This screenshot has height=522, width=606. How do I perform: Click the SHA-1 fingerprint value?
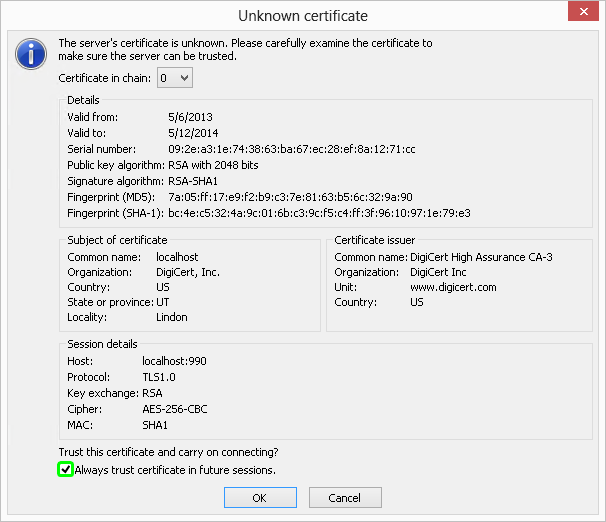[x=320, y=213]
